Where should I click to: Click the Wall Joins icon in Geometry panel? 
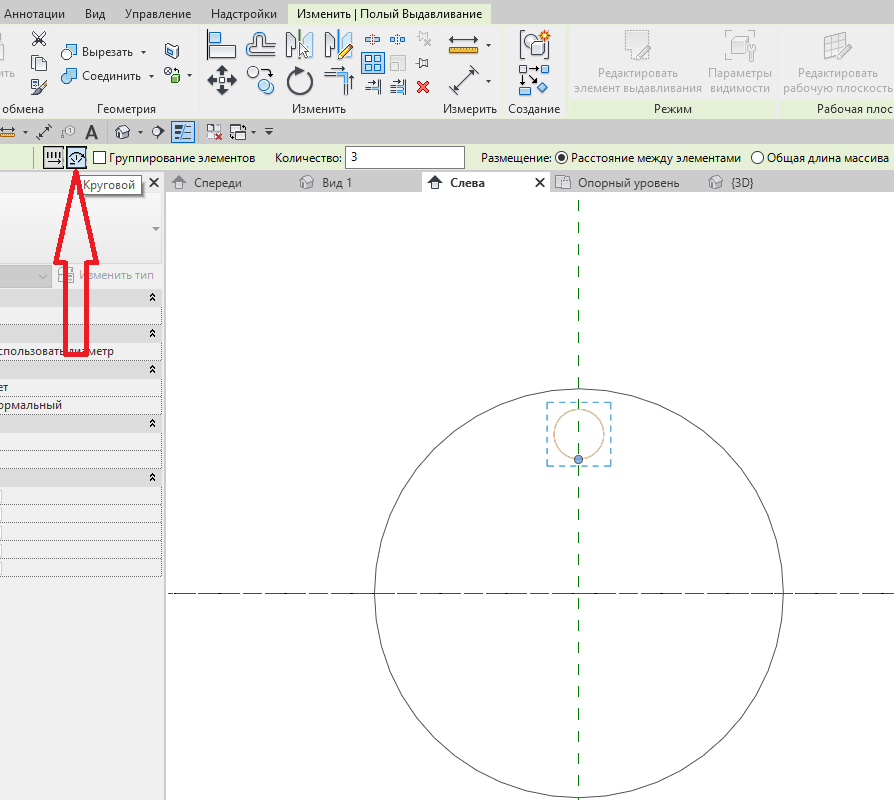pyautogui.click(x=172, y=51)
